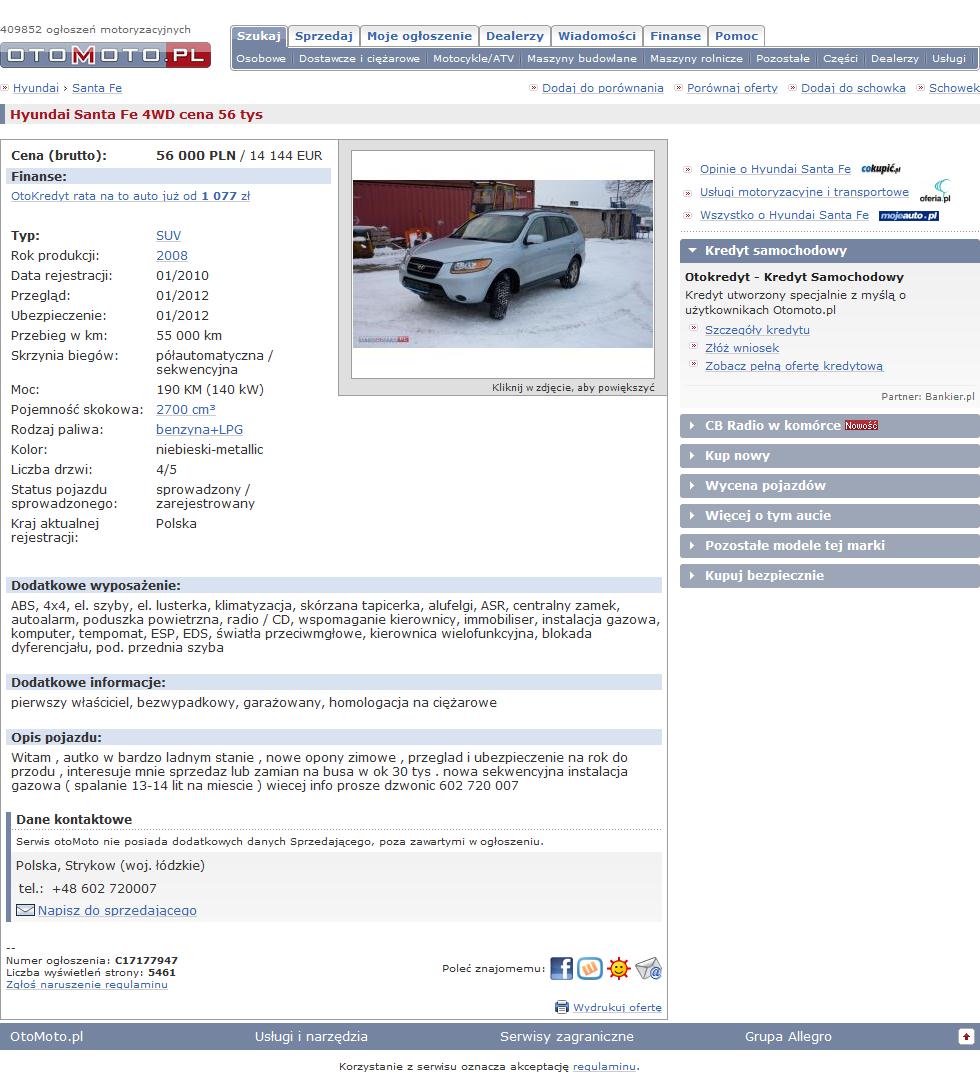Share the listing on Facebook
Viewport: 980px width, 1092px height.
tap(561, 968)
